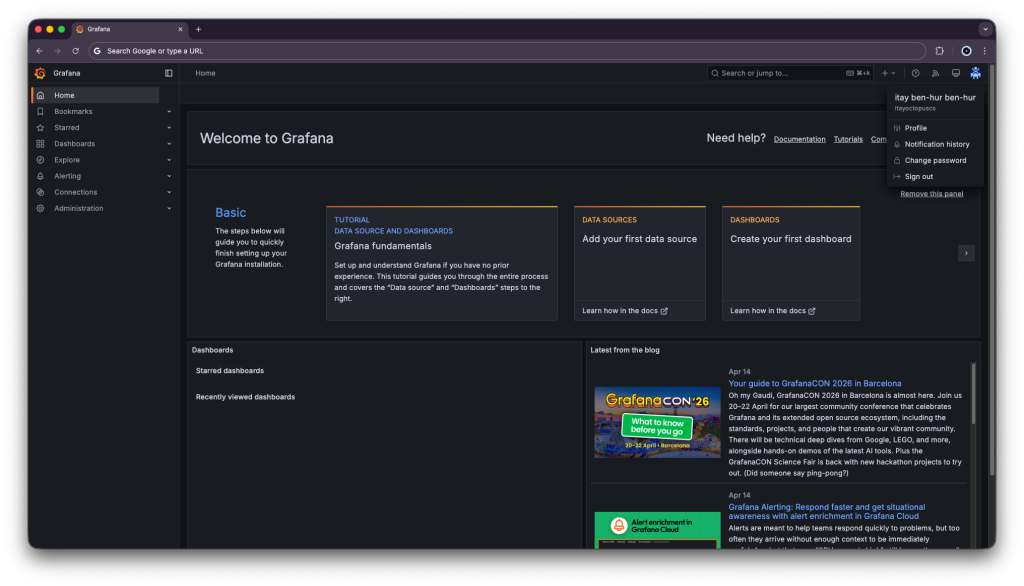
Task: Toggle the sidebar dock menu button
Action: point(168,73)
